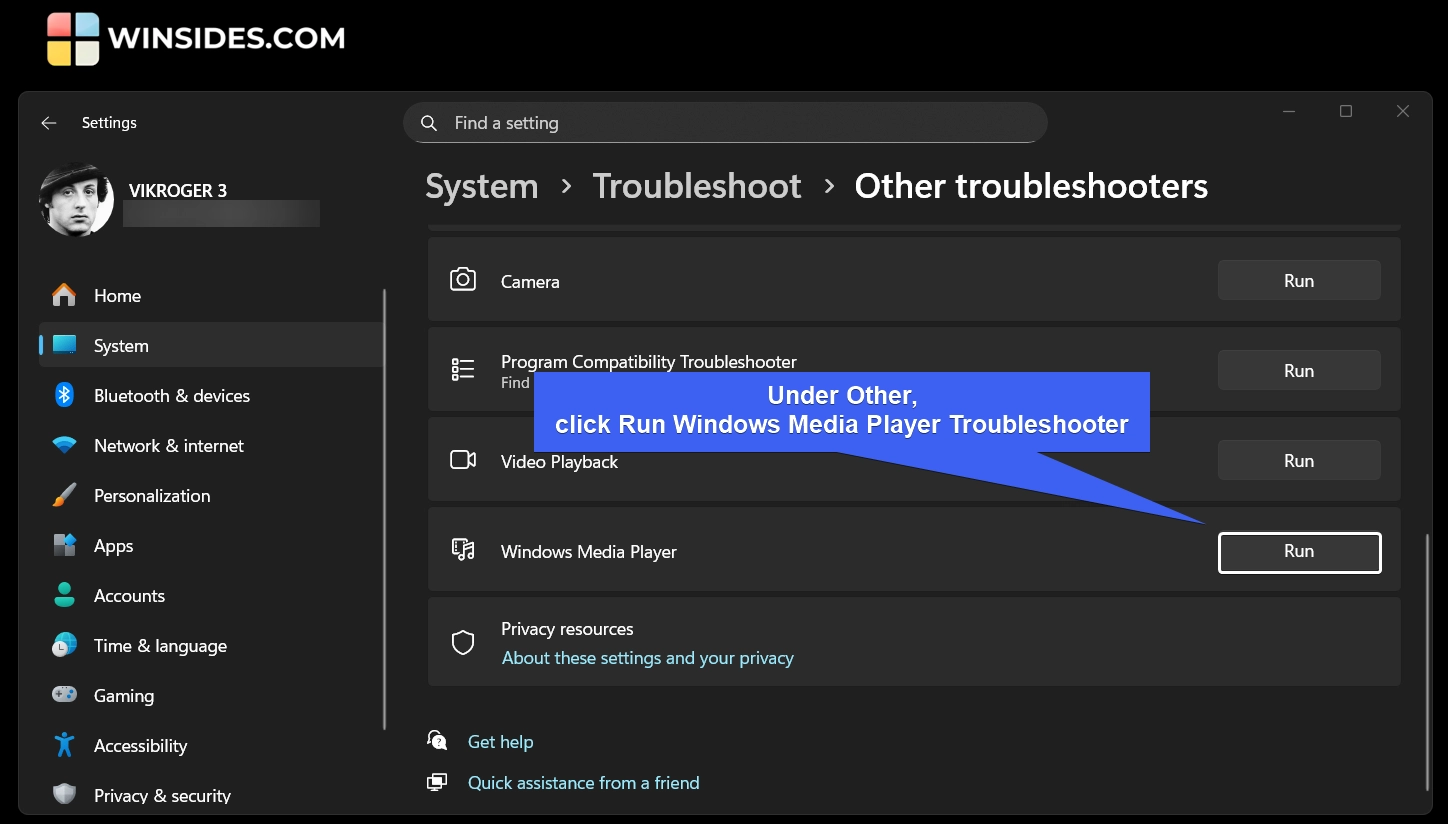Go to Personalization settings
This screenshot has width=1448, height=824.
pyautogui.click(x=152, y=496)
